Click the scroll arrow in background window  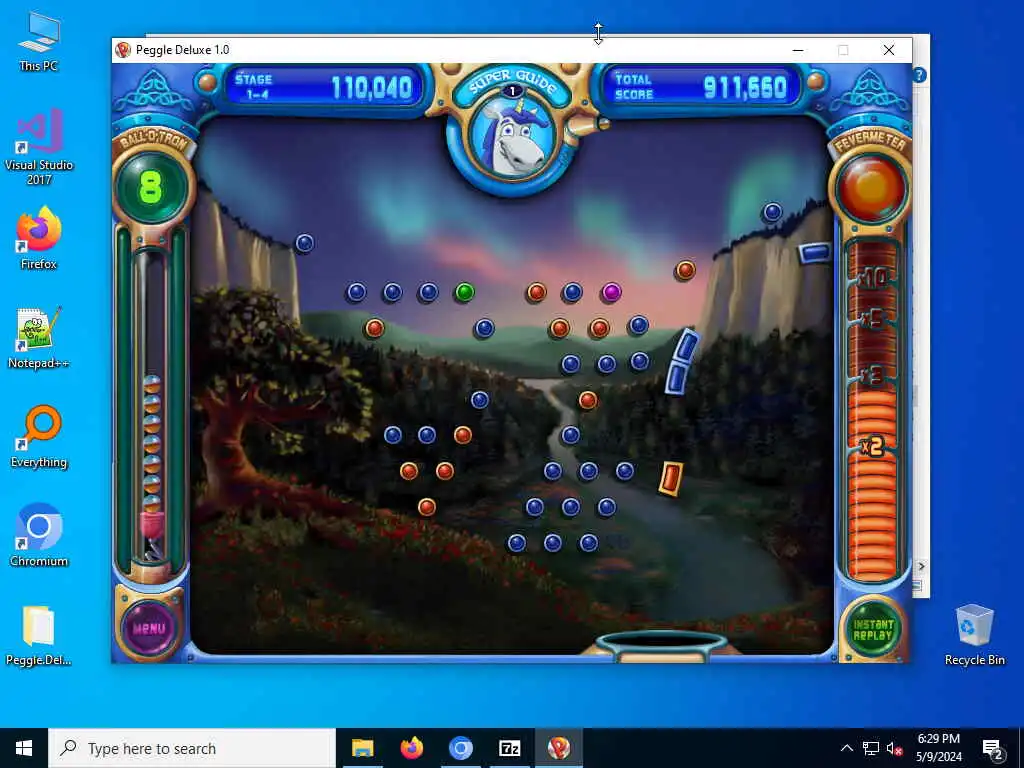[x=921, y=566]
